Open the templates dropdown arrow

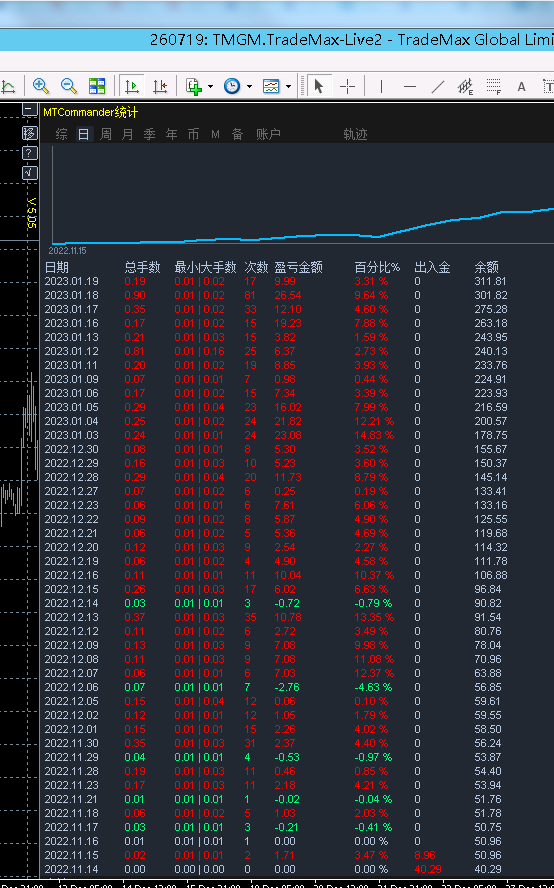(x=288, y=87)
